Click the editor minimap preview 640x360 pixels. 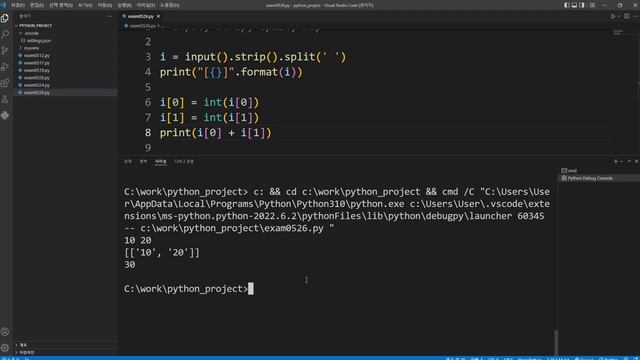click(x=618, y=32)
